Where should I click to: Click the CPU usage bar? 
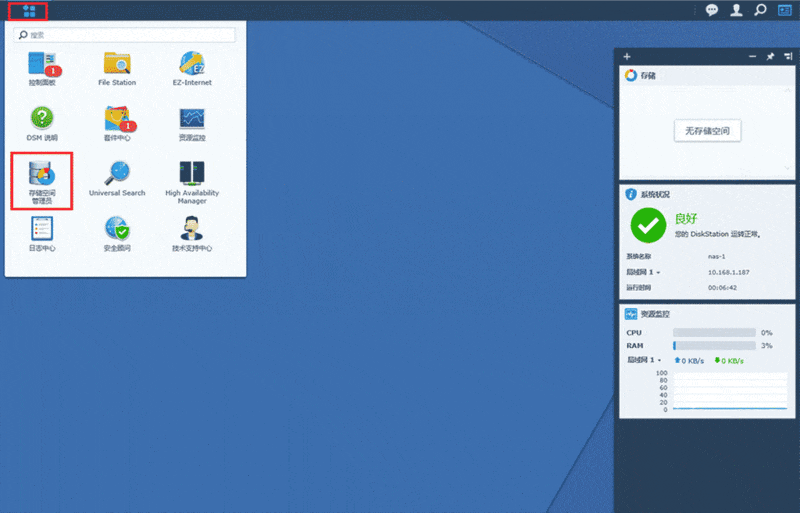point(714,332)
